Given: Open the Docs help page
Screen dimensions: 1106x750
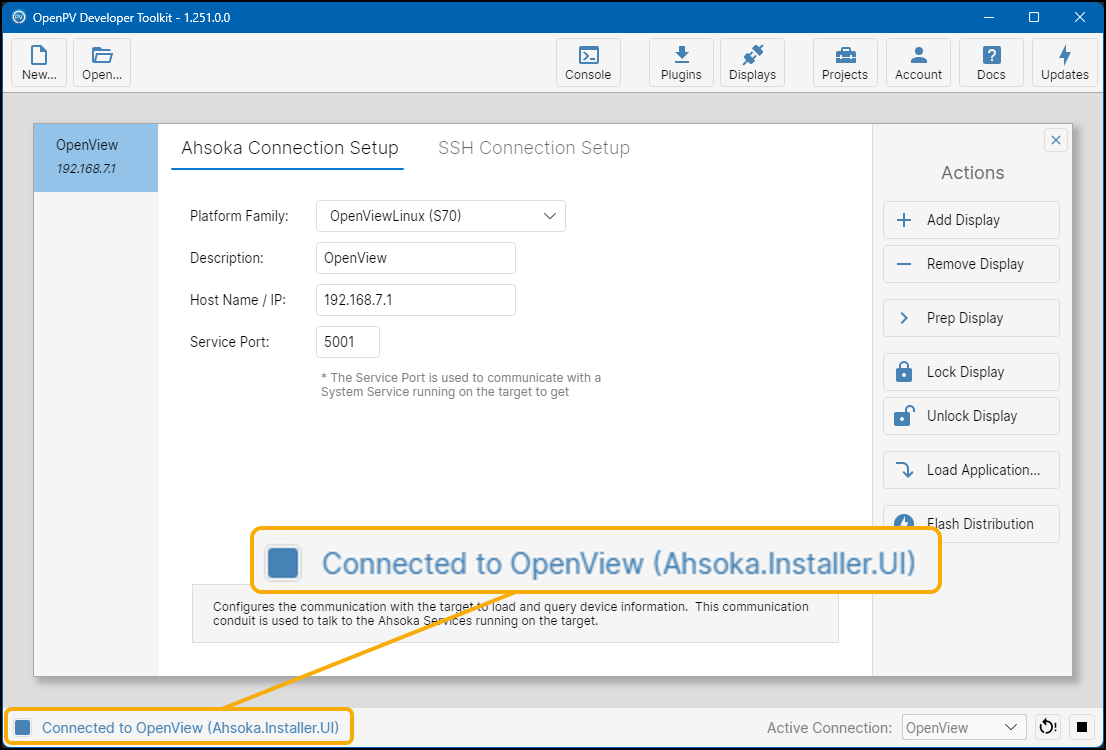Looking at the screenshot, I should (991, 63).
